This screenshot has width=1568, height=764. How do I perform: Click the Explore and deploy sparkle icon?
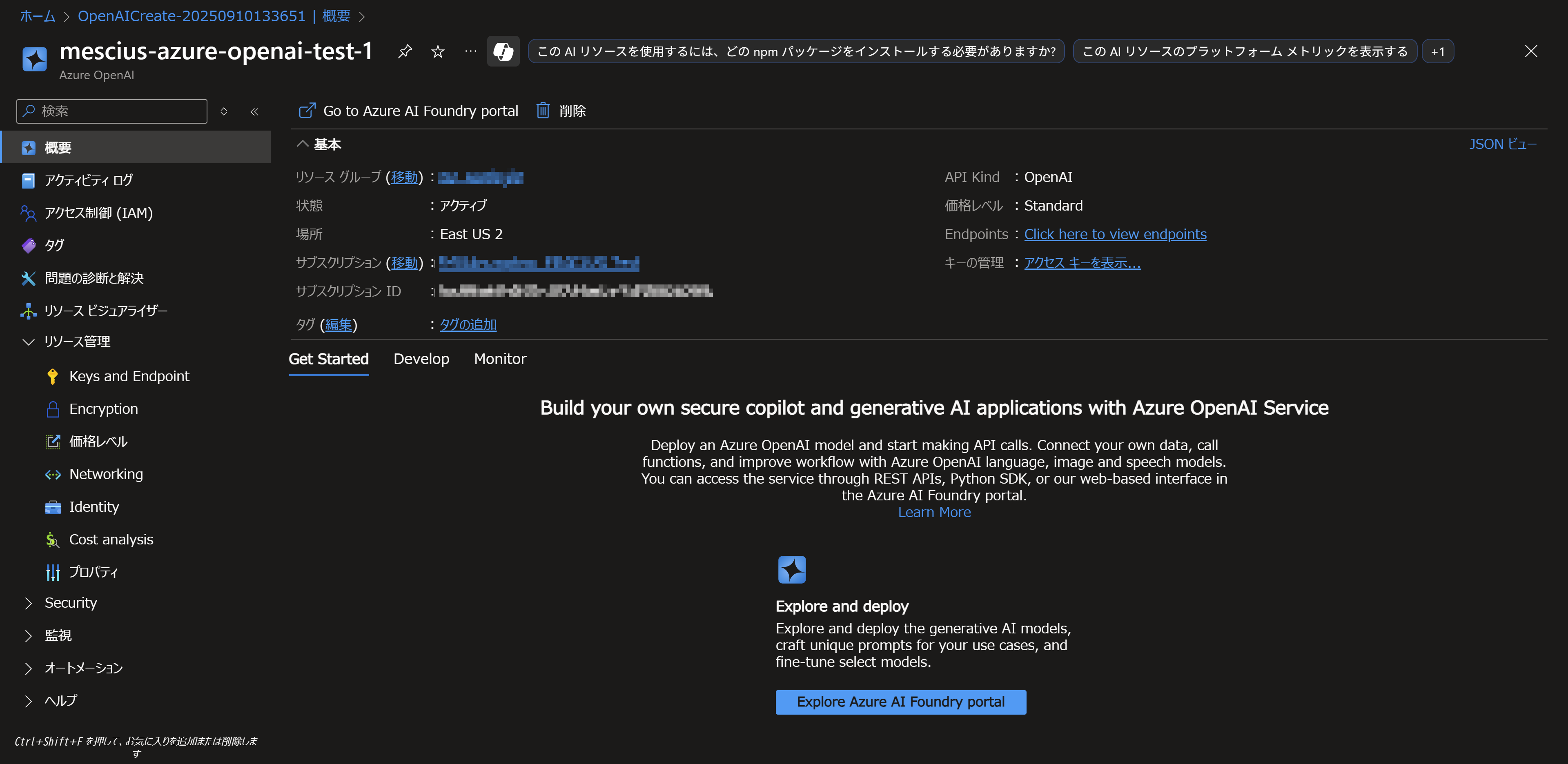pos(791,570)
